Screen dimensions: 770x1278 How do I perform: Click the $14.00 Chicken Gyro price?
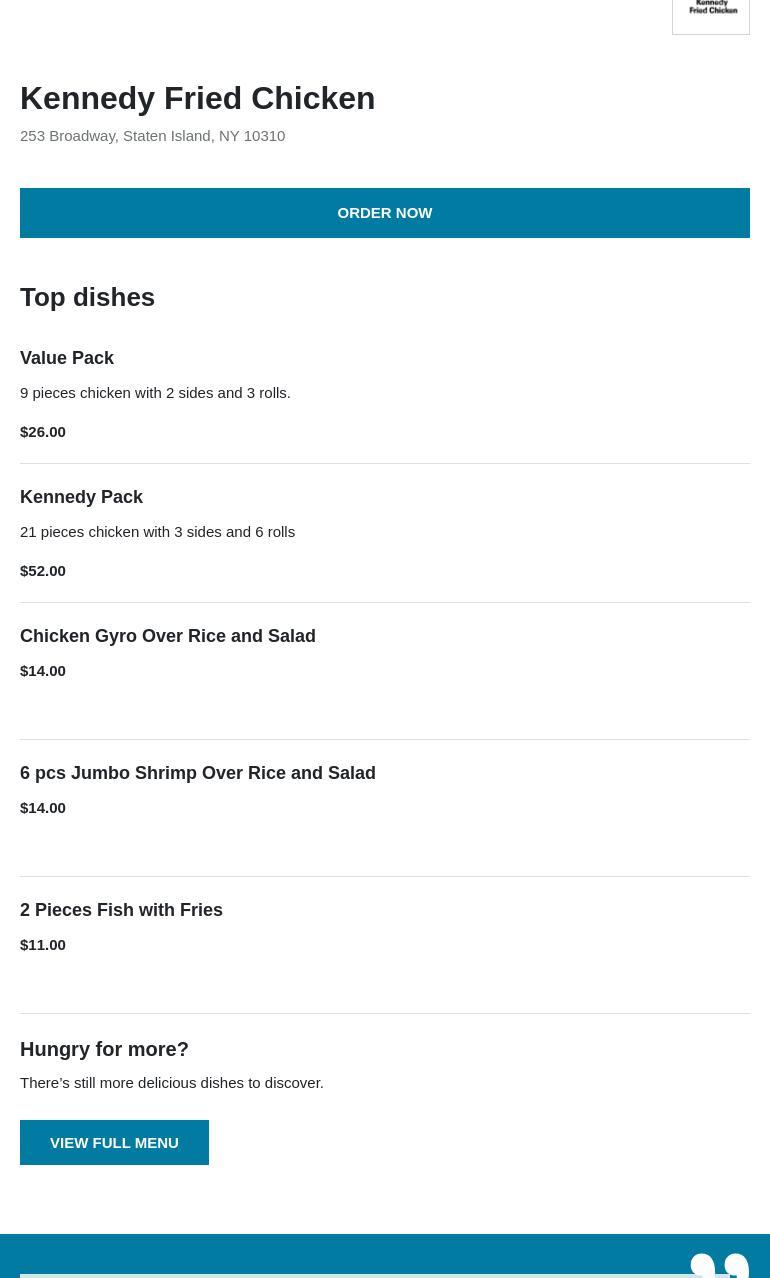(43, 670)
